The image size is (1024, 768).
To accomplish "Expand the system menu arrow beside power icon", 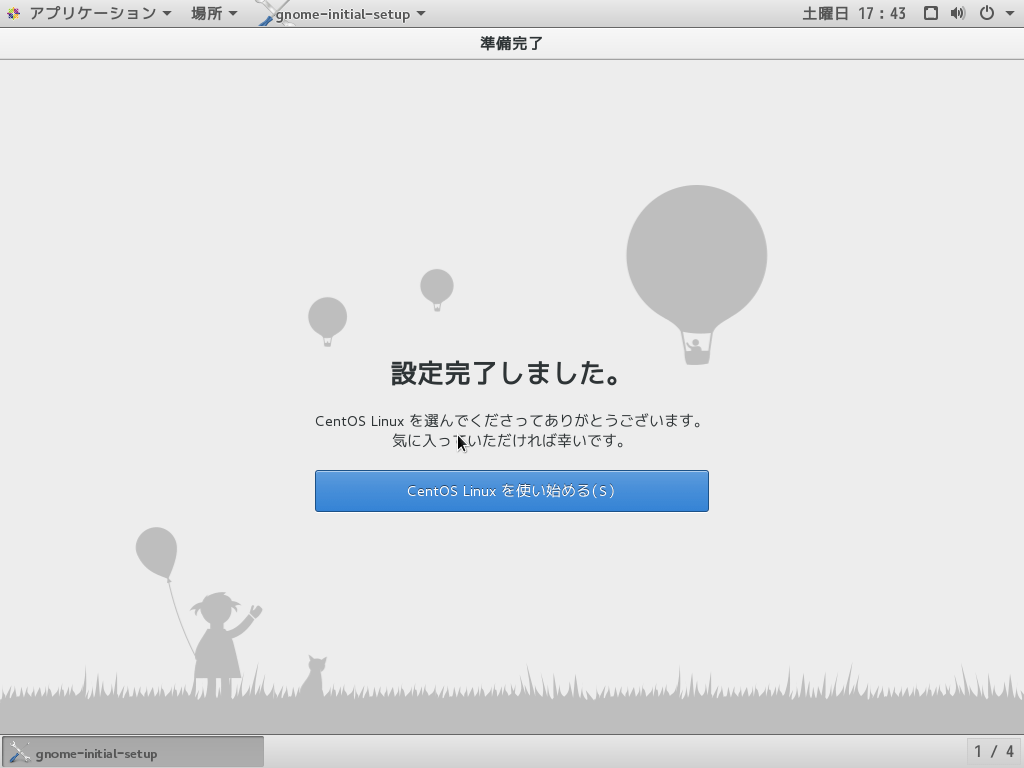I will click(1009, 14).
